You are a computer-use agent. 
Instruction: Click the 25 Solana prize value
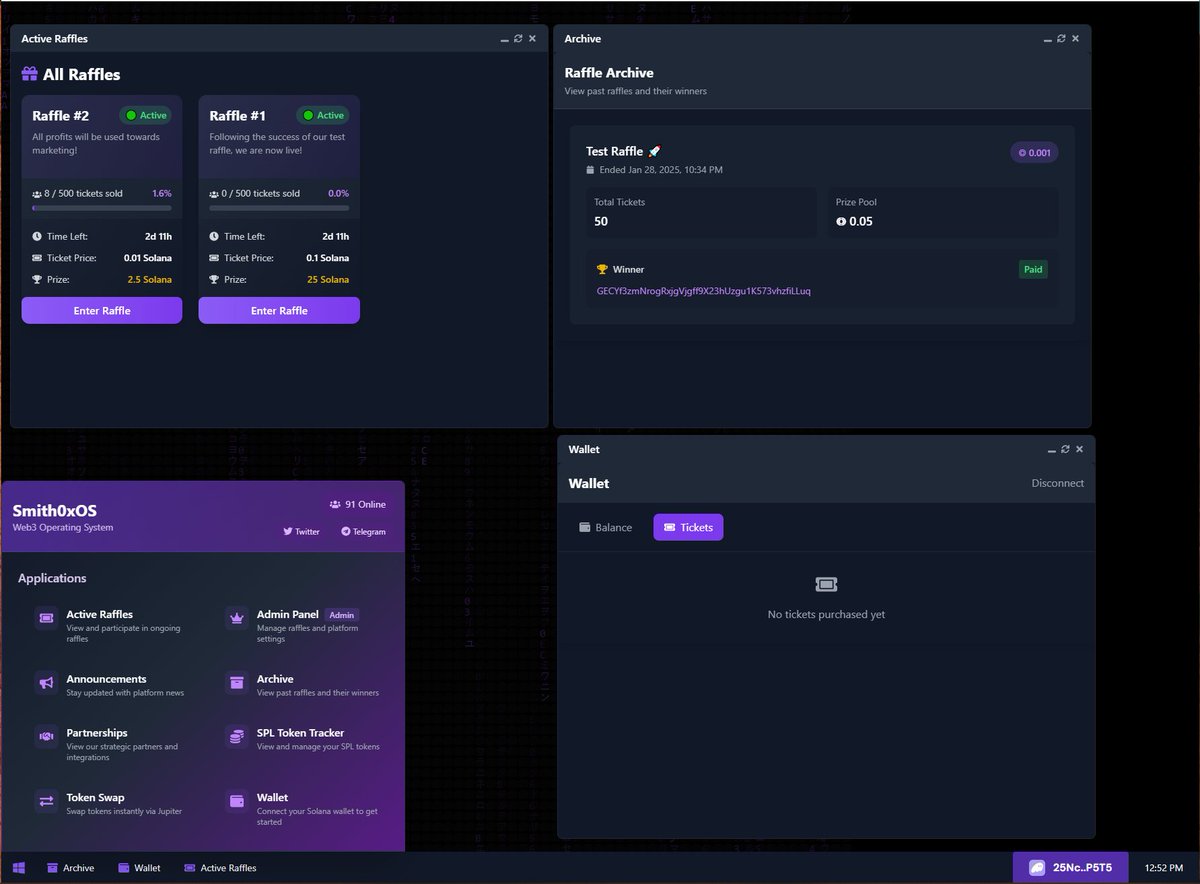point(329,279)
